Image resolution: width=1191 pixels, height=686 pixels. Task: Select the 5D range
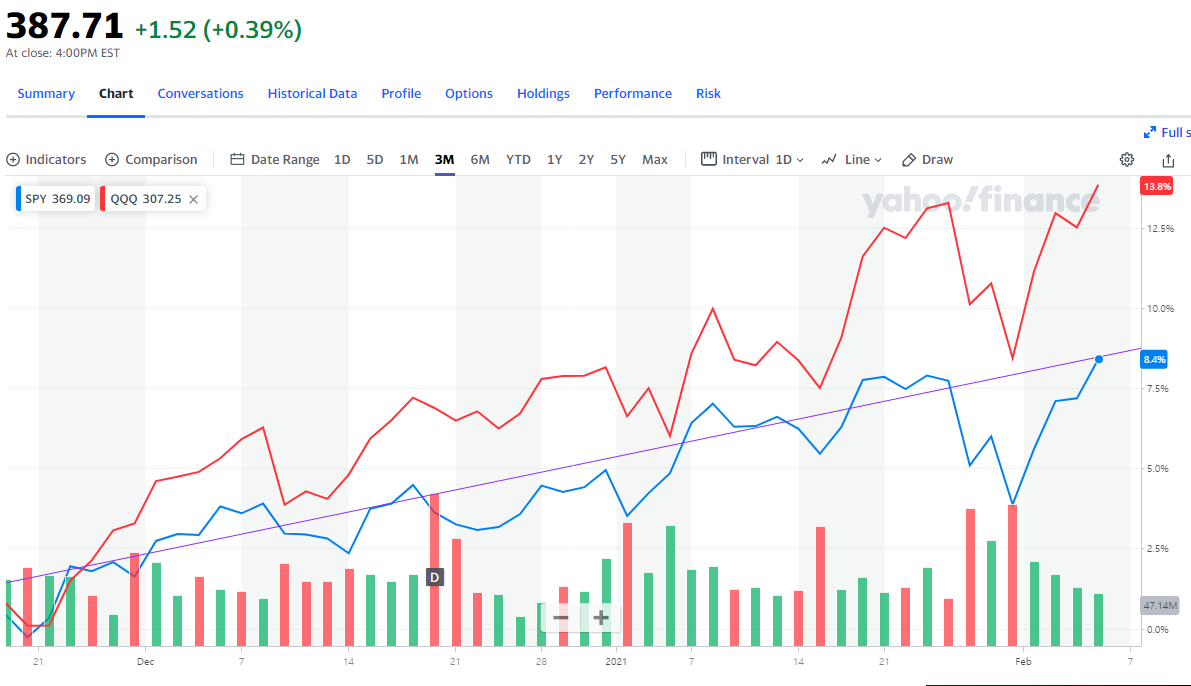pos(374,160)
